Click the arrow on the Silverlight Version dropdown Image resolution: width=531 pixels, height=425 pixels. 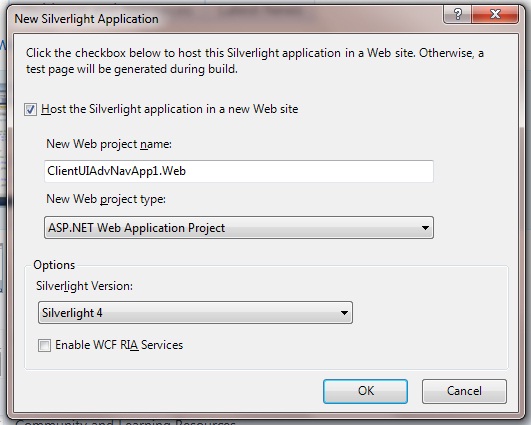344,313
